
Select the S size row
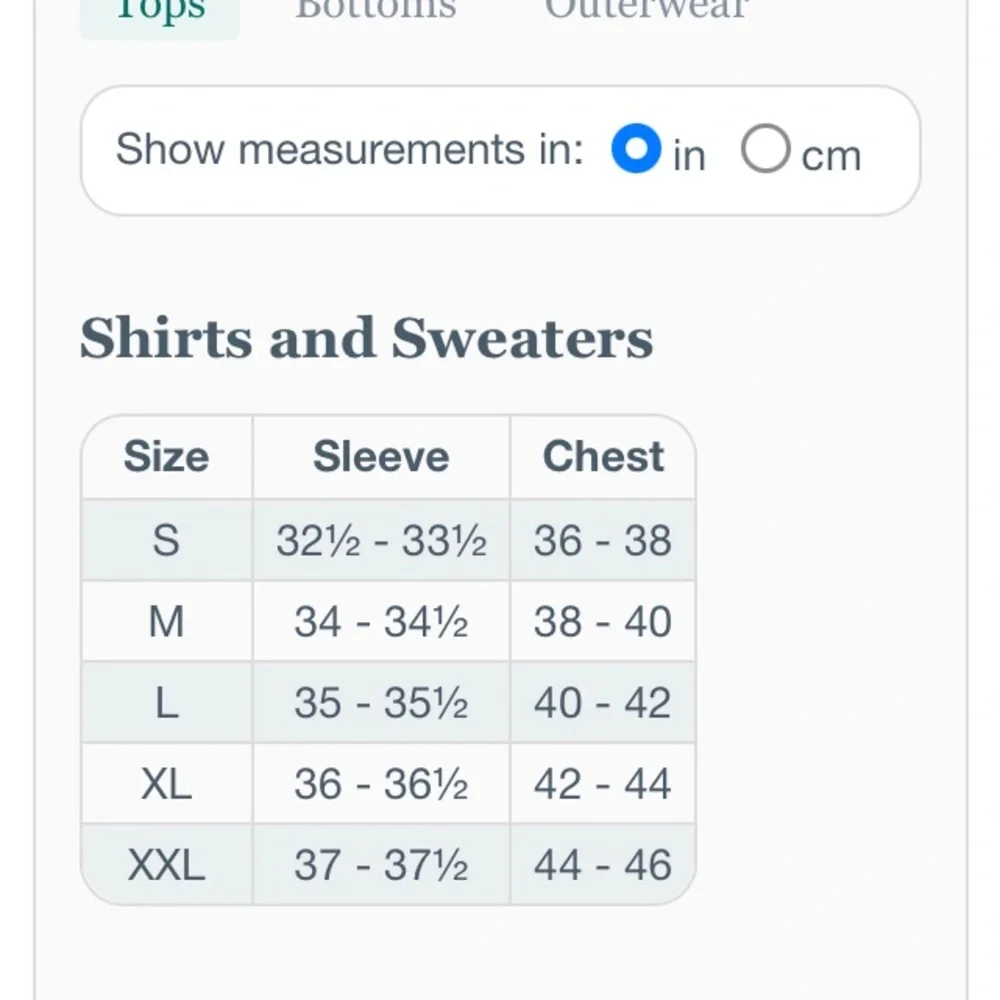168,540
